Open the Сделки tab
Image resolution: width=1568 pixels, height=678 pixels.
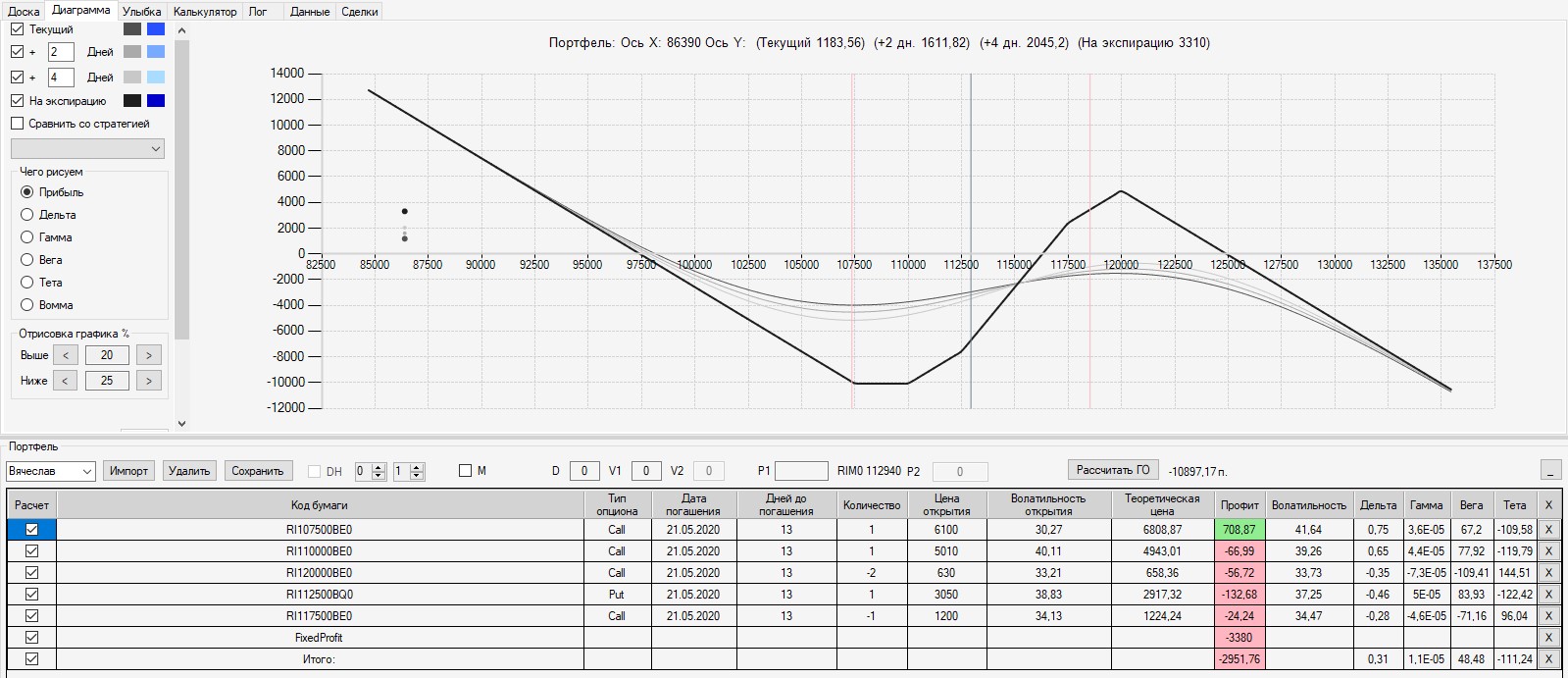click(x=360, y=12)
